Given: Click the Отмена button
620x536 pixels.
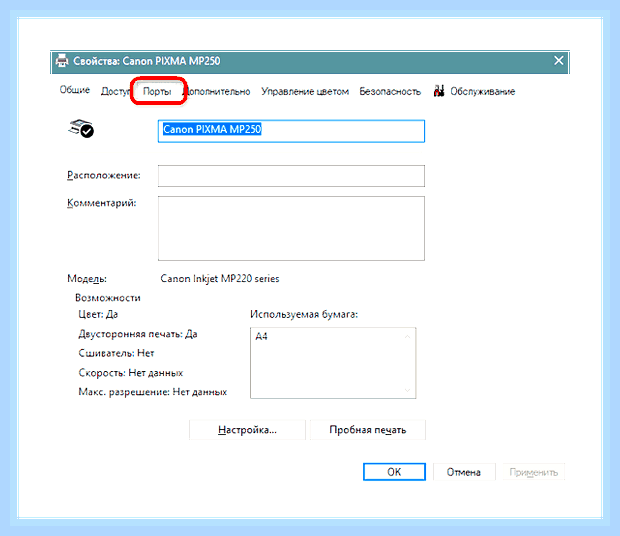Looking at the screenshot, I should pos(464,472).
